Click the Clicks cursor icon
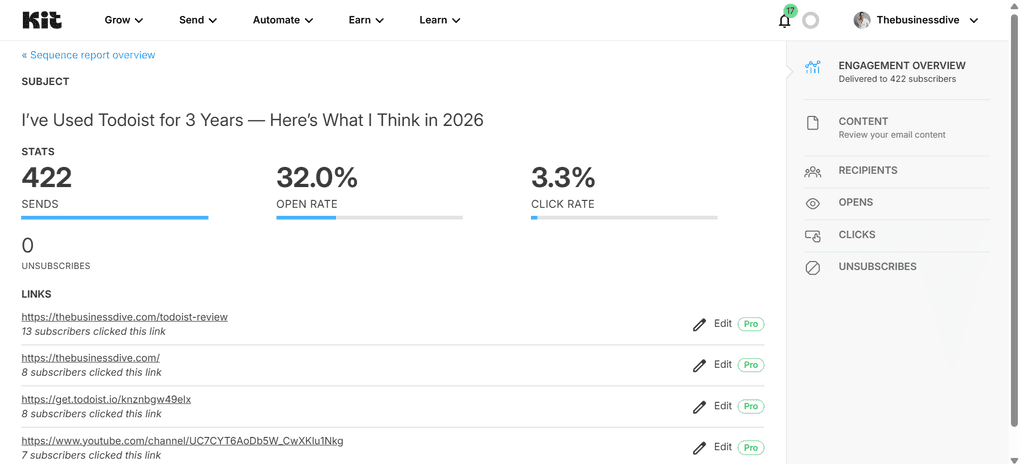 pyautogui.click(x=812, y=236)
